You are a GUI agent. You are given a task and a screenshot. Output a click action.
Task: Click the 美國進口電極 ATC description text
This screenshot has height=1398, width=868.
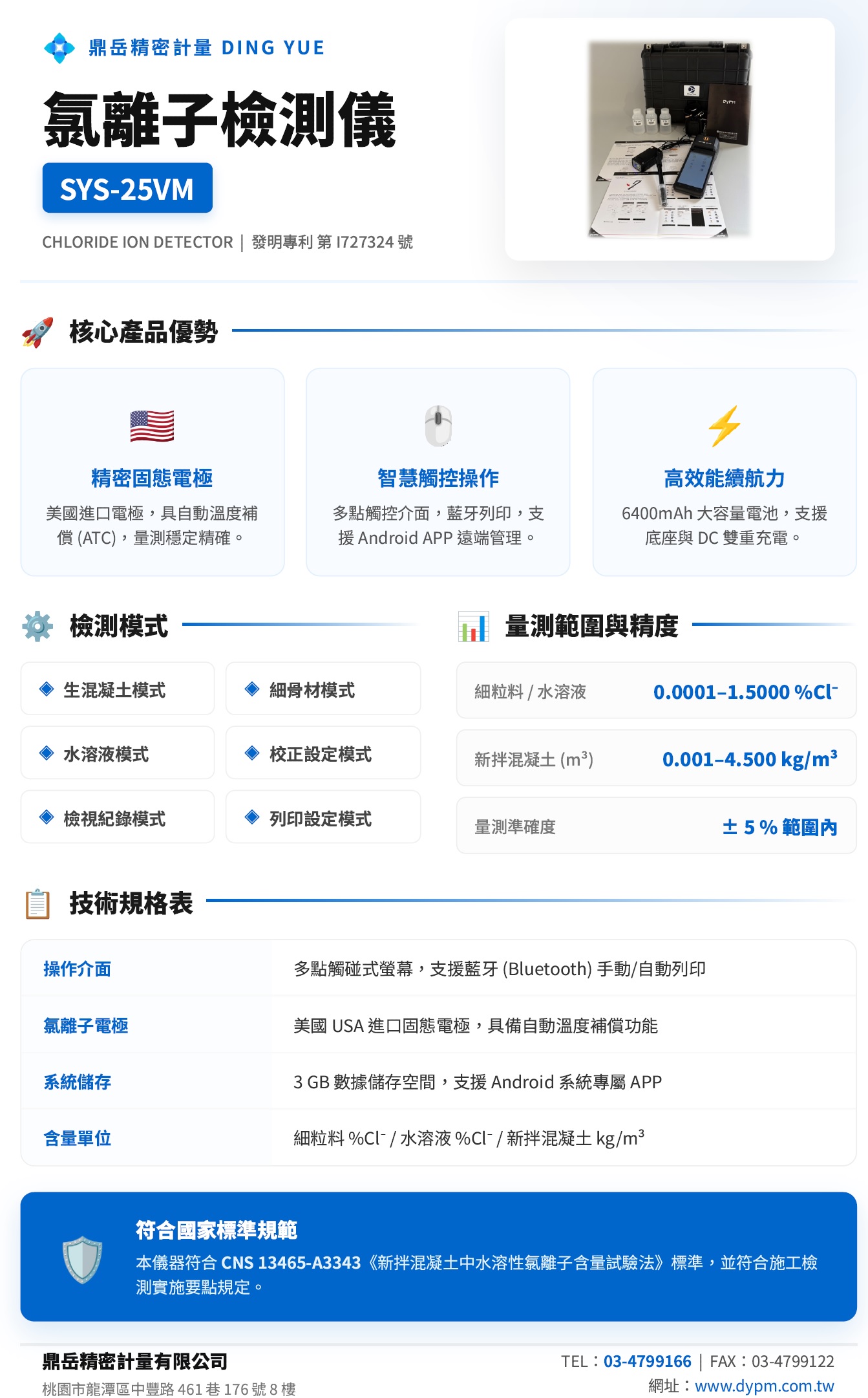(152, 525)
